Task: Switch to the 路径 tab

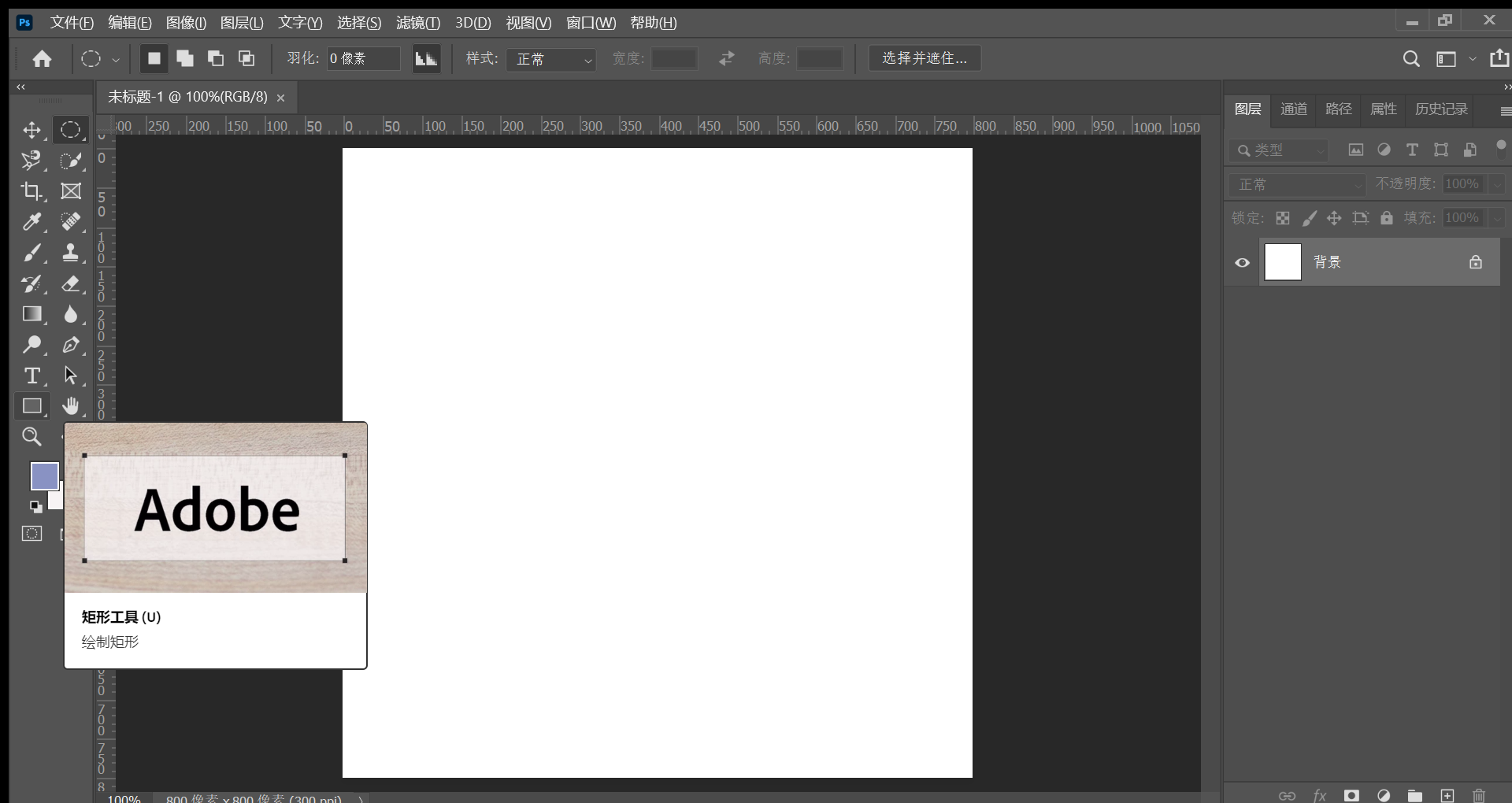Action: tap(1339, 109)
